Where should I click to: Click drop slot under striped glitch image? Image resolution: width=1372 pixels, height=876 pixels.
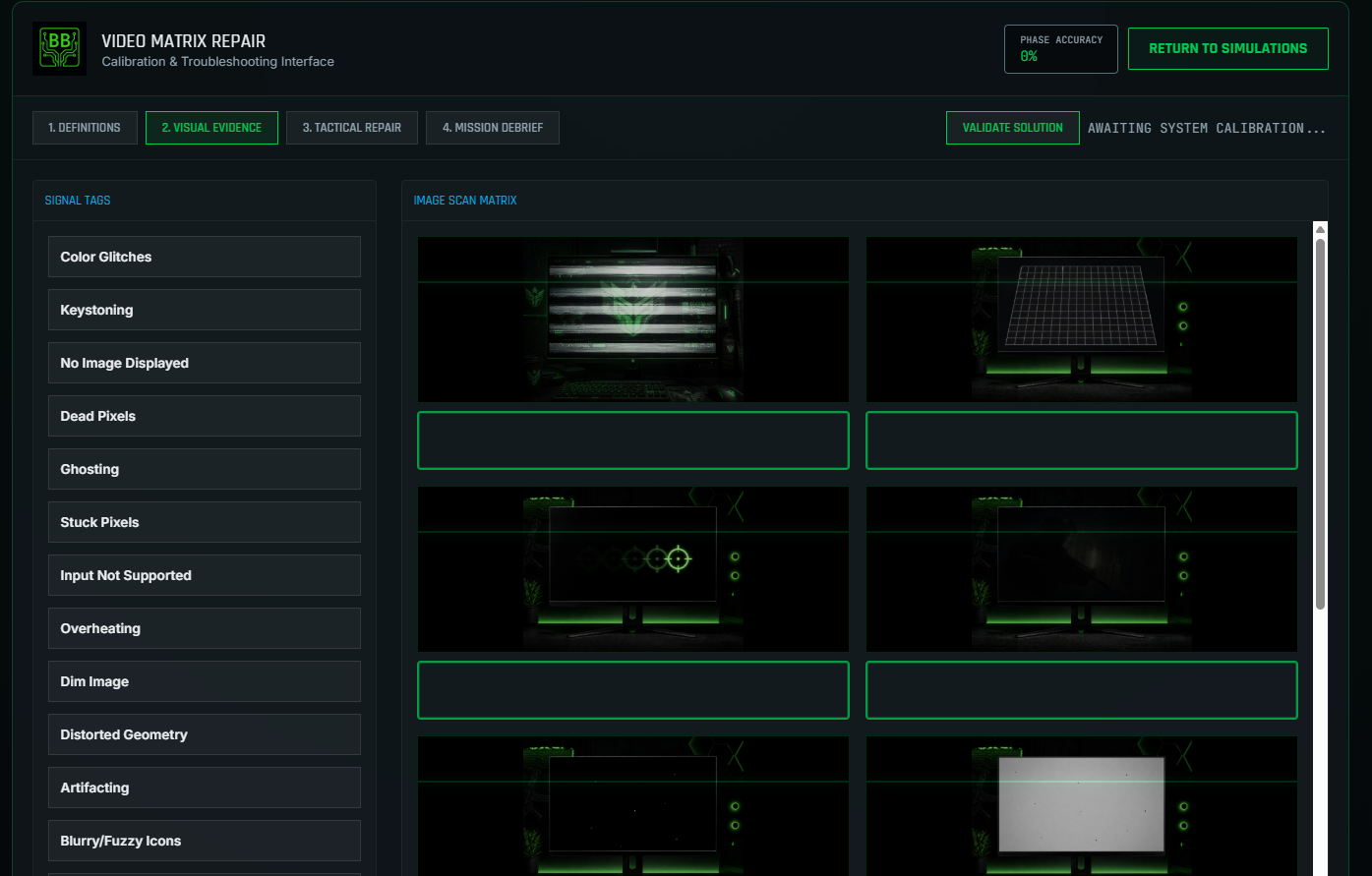(633, 440)
